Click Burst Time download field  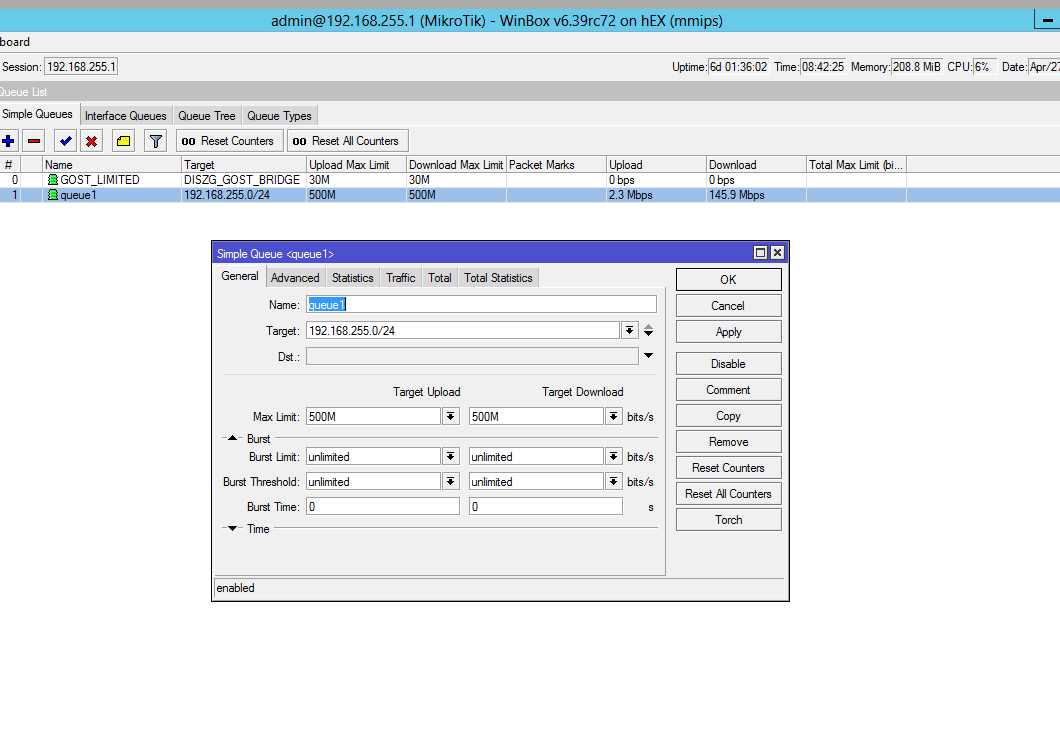(x=546, y=506)
